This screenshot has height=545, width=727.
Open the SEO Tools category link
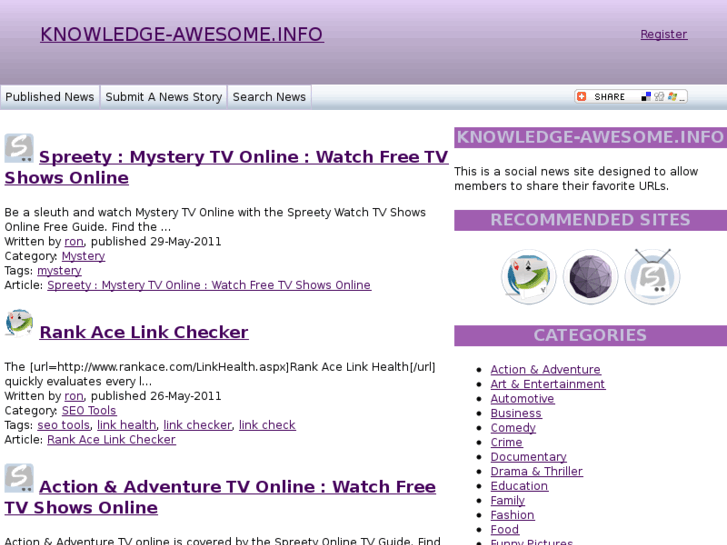tap(89, 410)
